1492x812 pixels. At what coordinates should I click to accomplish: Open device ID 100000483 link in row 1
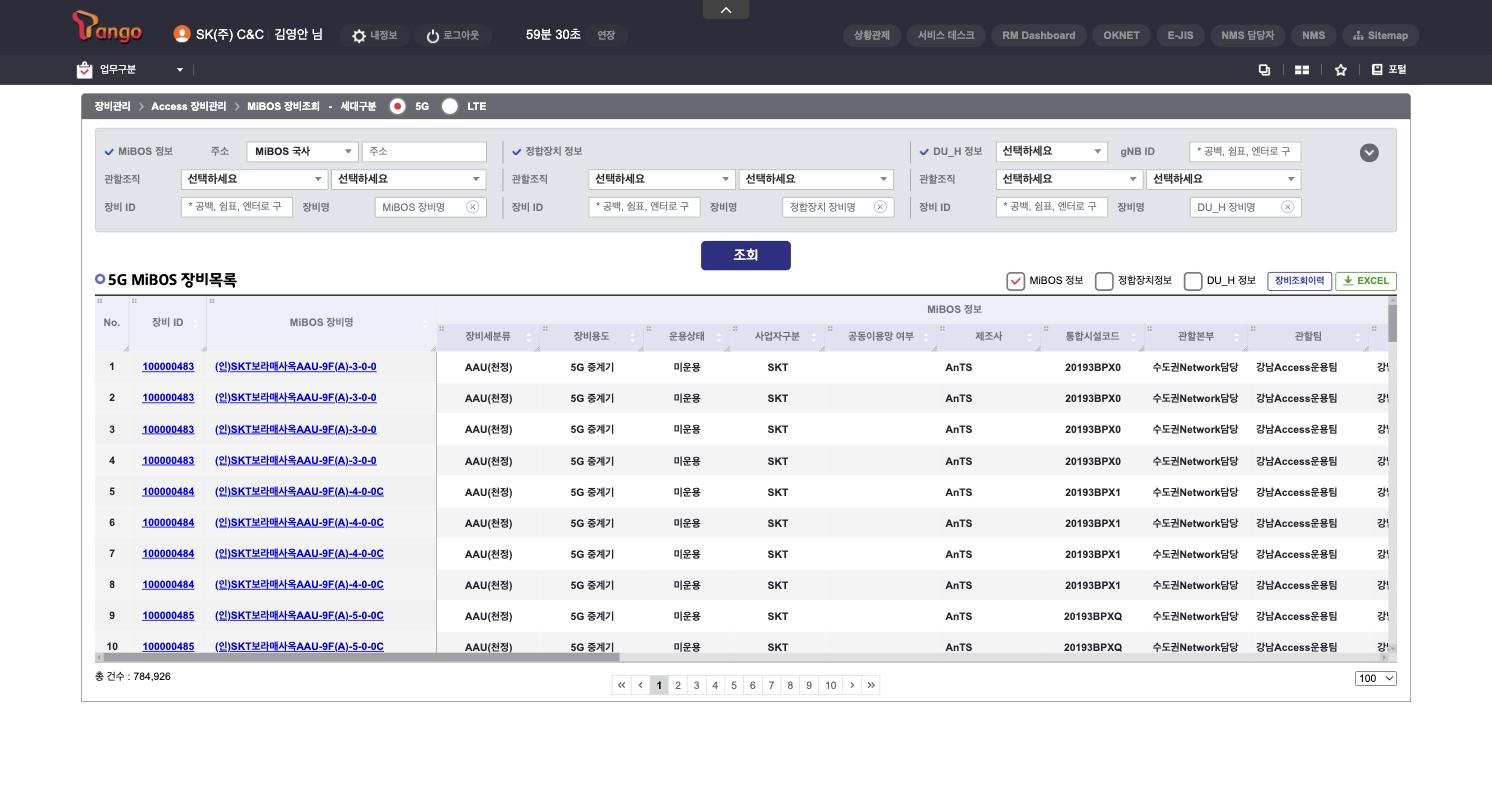(168, 367)
